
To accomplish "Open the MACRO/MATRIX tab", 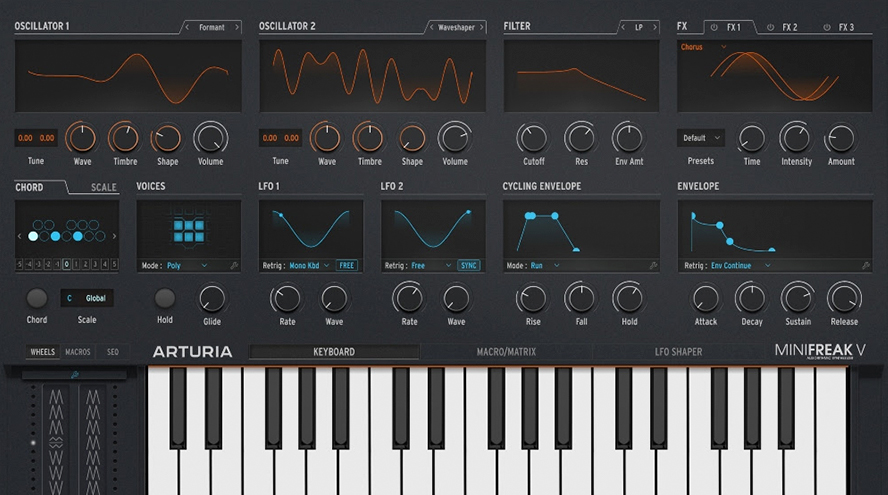I will 506,352.
